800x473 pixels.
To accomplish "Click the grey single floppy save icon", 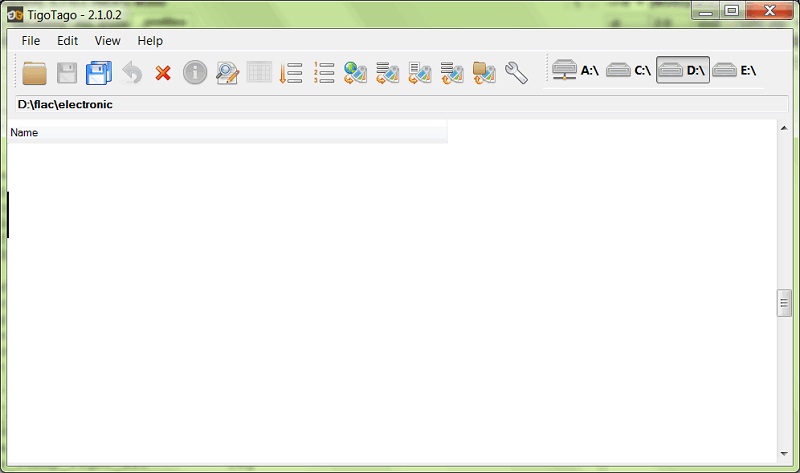I will point(67,73).
